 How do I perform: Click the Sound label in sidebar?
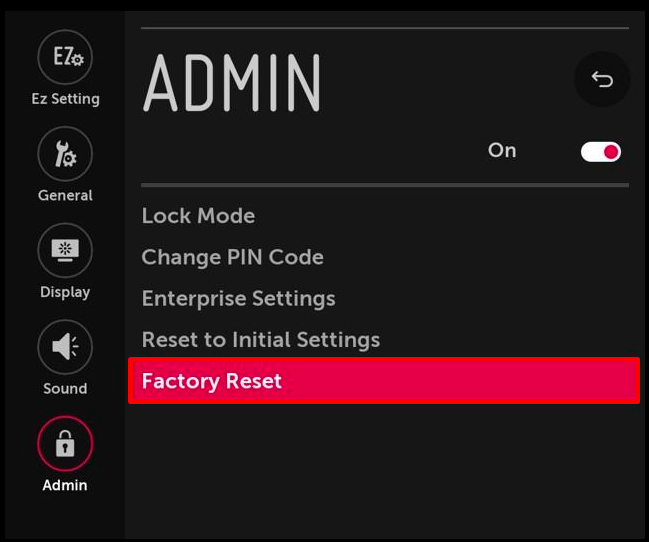65,388
